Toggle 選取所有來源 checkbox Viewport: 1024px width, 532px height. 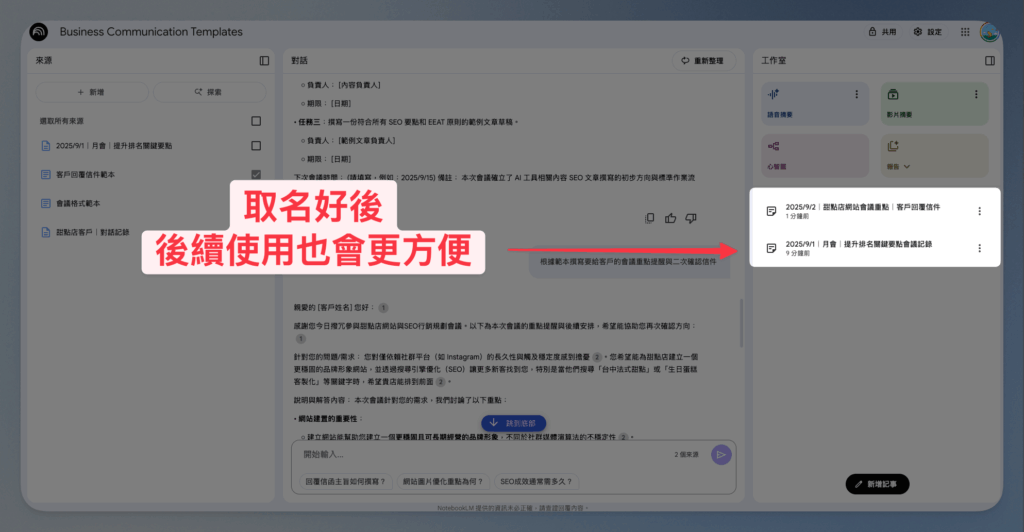[x=256, y=121]
